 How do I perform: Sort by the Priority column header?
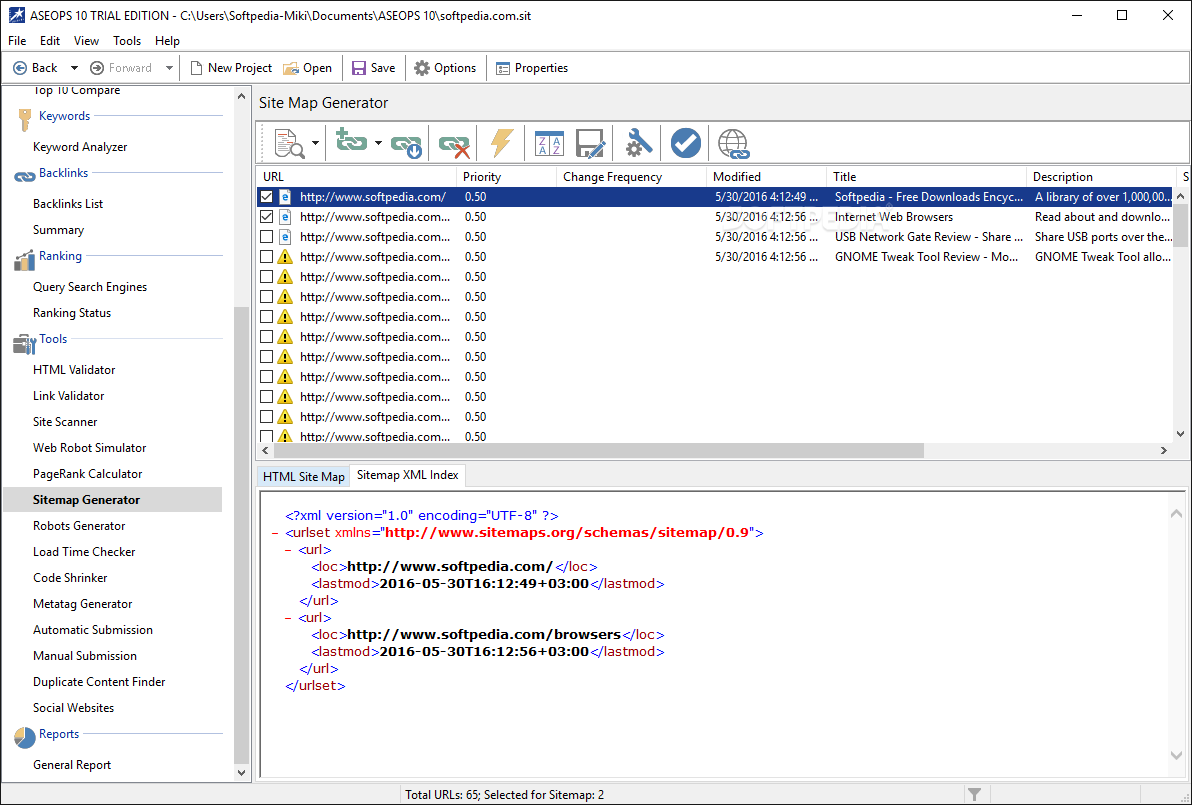click(506, 176)
